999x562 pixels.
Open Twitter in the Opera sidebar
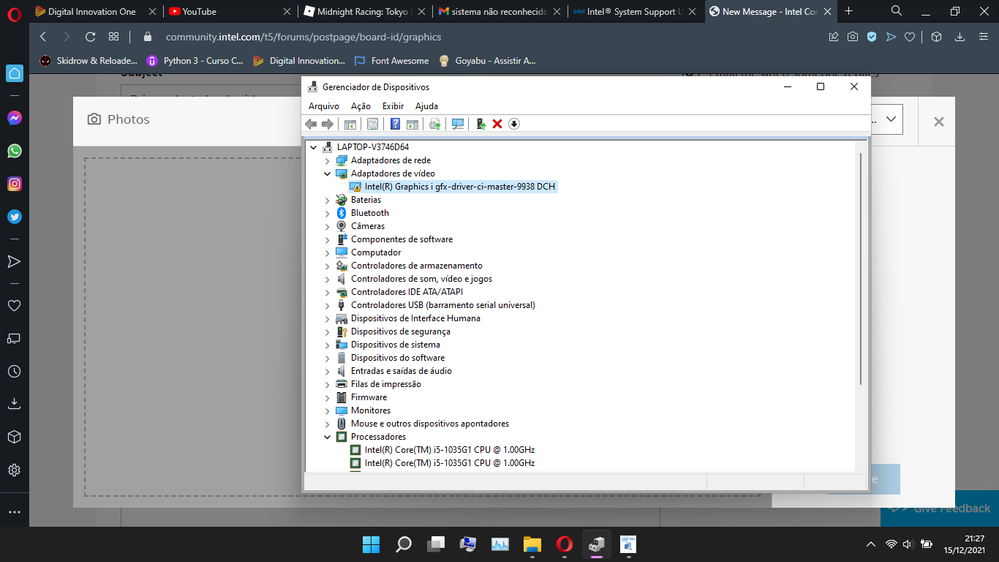(x=14, y=217)
